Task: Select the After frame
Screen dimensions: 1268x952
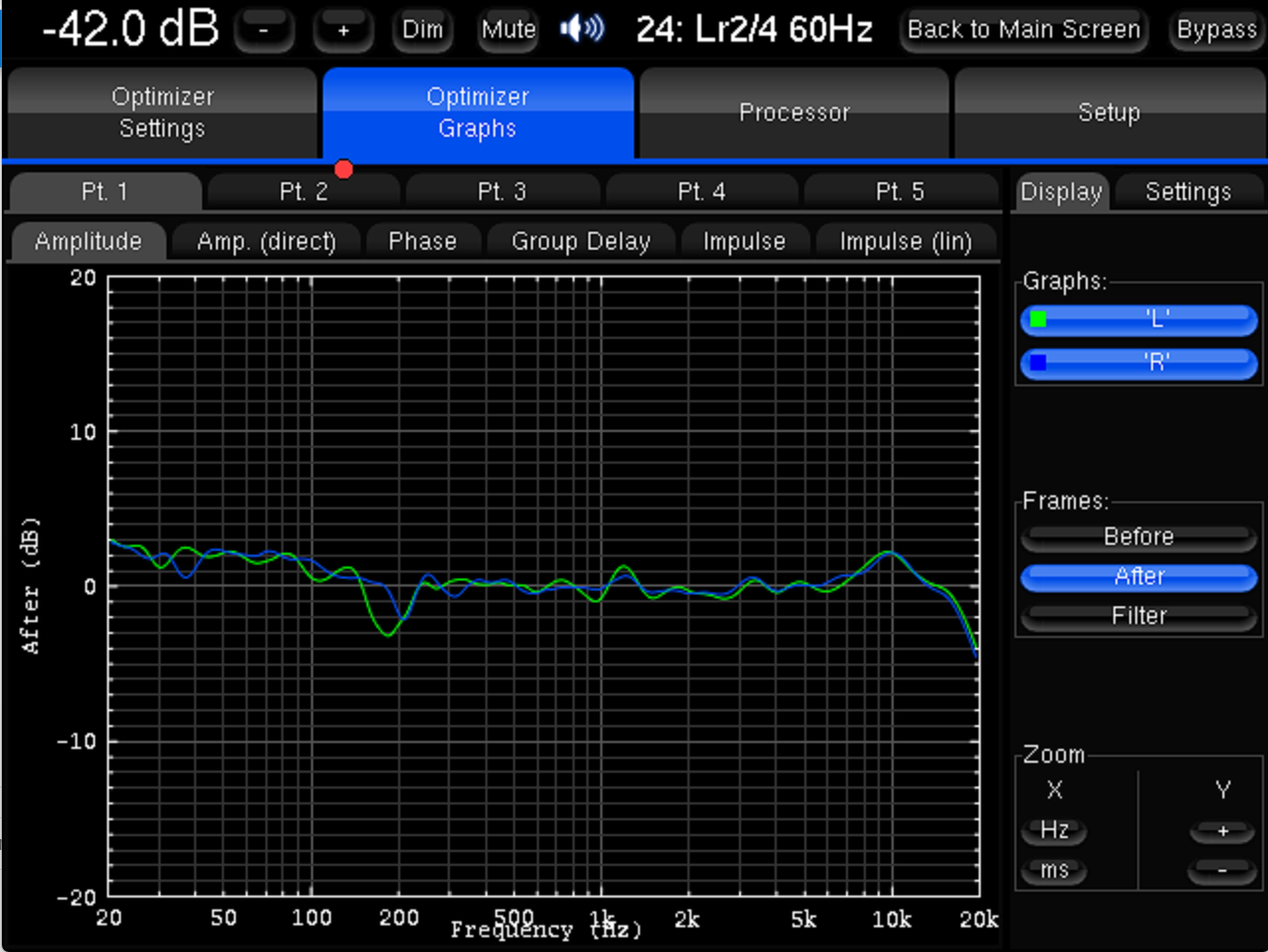Action: [1139, 577]
